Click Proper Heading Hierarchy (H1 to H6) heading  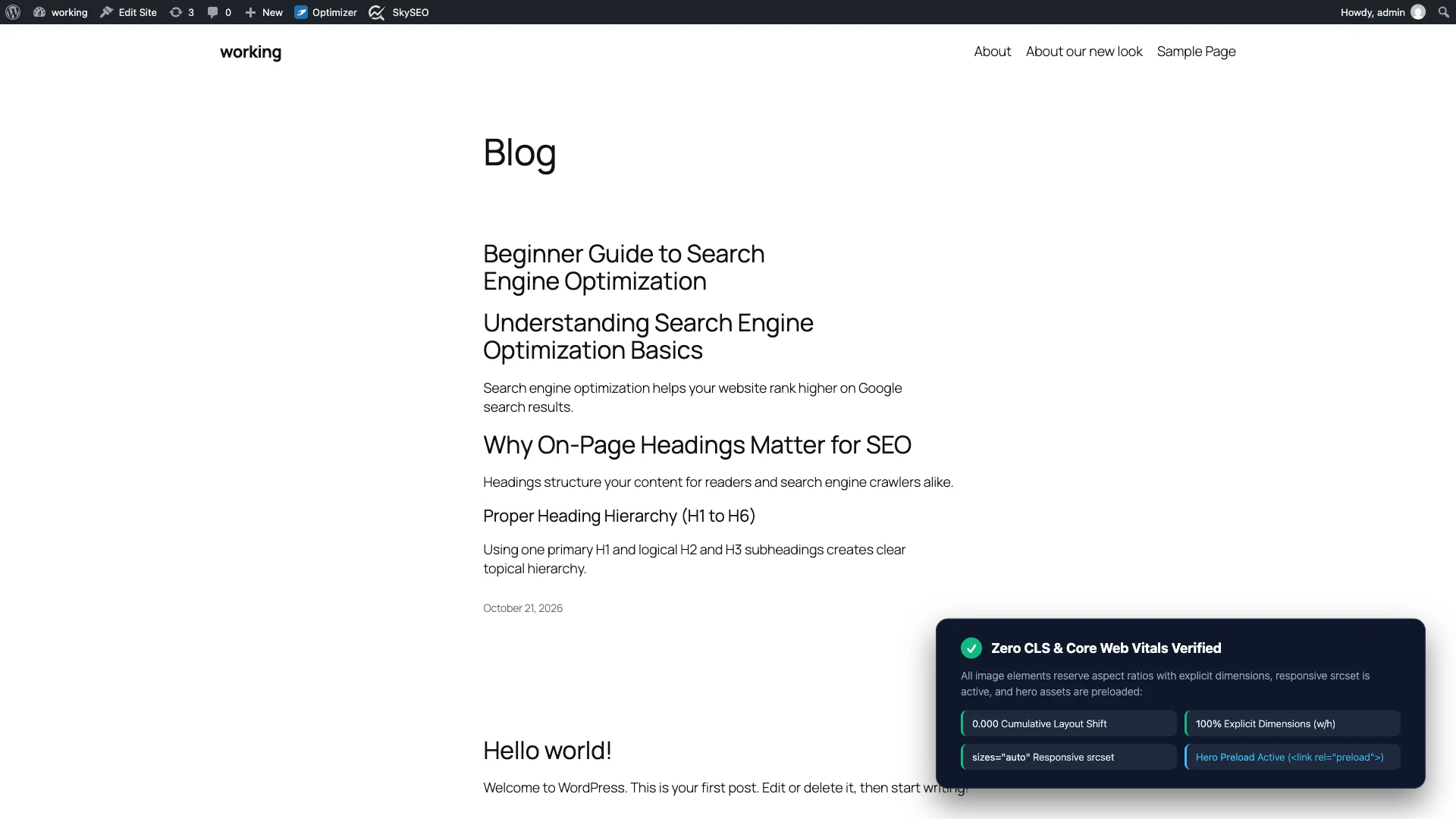[x=619, y=516]
